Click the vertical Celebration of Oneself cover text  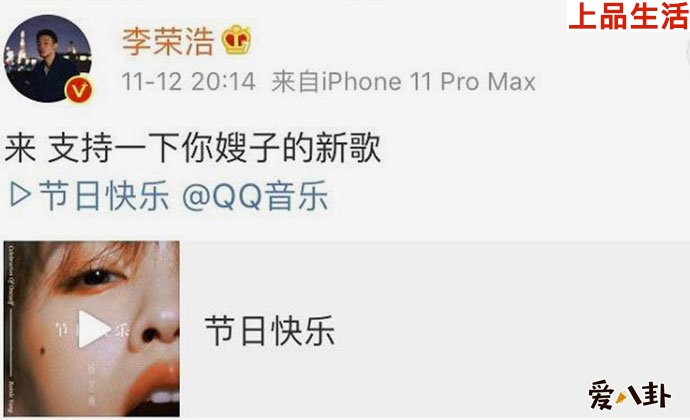tap(11, 275)
